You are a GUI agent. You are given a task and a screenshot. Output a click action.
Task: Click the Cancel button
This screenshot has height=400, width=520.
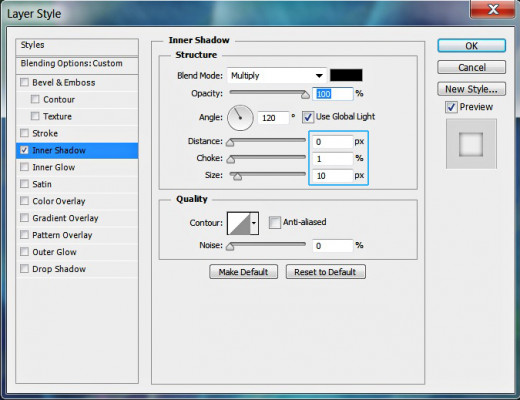pyautogui.click(x=471, y=67)
